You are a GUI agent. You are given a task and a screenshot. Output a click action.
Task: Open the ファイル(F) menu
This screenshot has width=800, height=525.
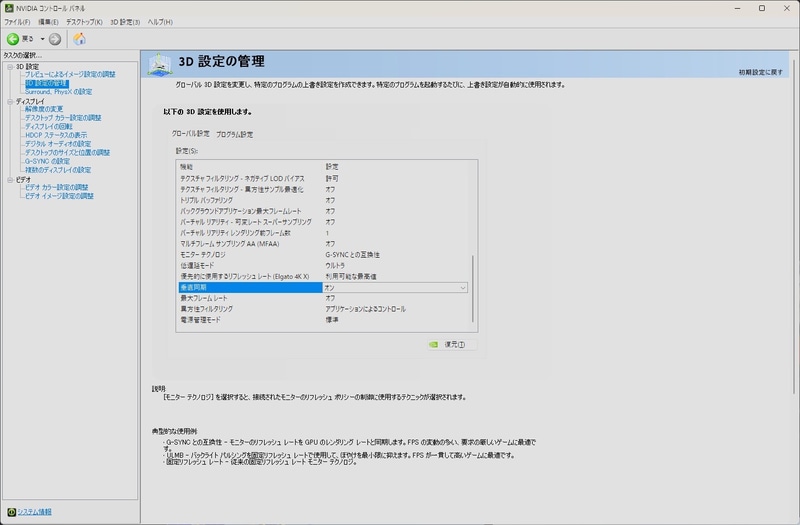pyautogui.click(x=17, y=22)
